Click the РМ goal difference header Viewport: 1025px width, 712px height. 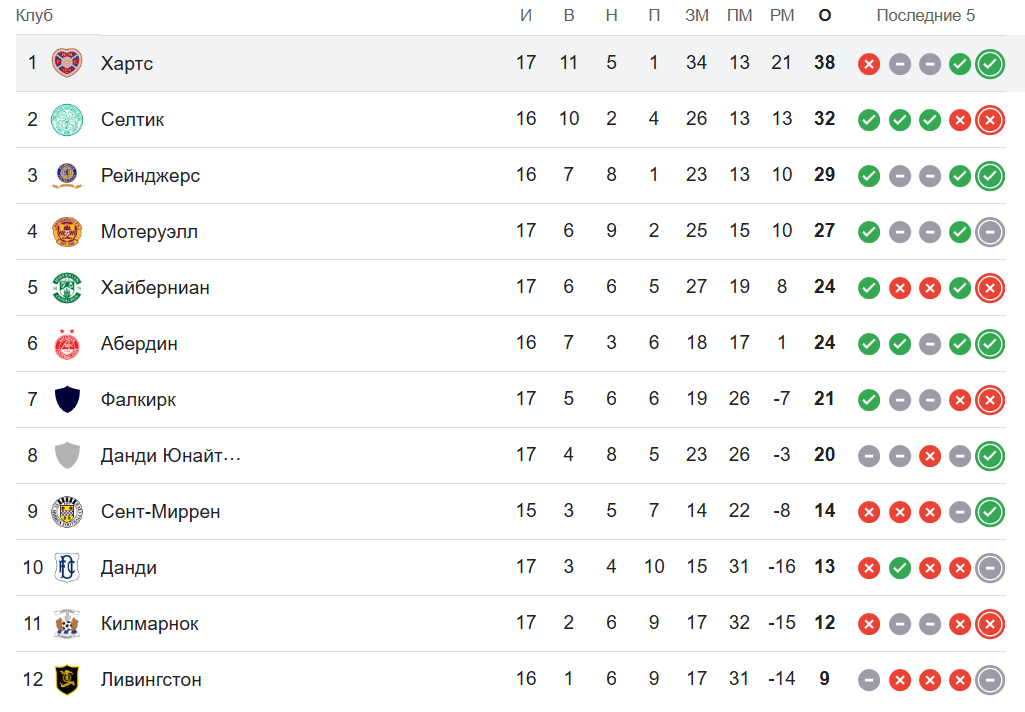(782, 15)
